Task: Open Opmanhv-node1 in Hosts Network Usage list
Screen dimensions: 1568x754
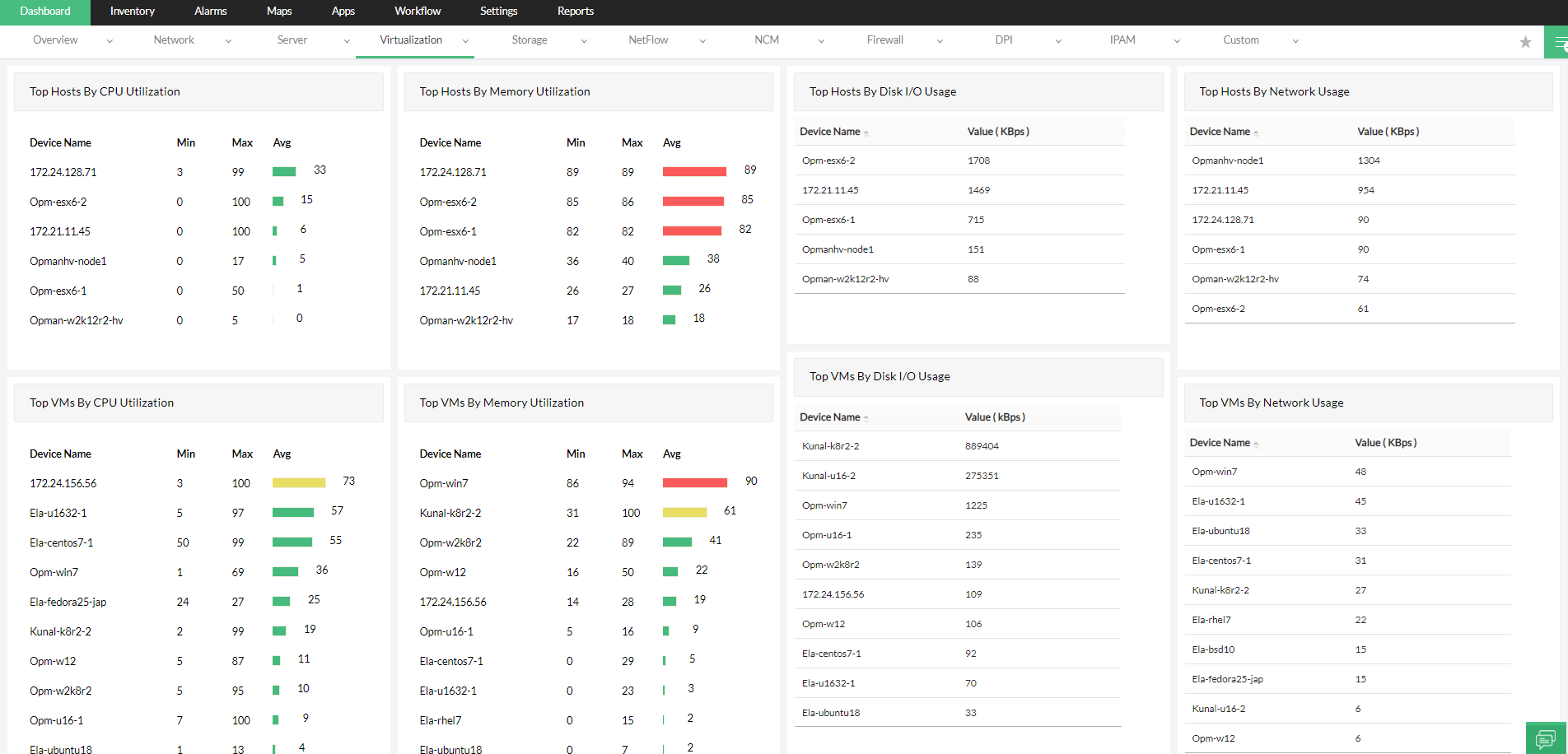Action: pos(1228,161)
